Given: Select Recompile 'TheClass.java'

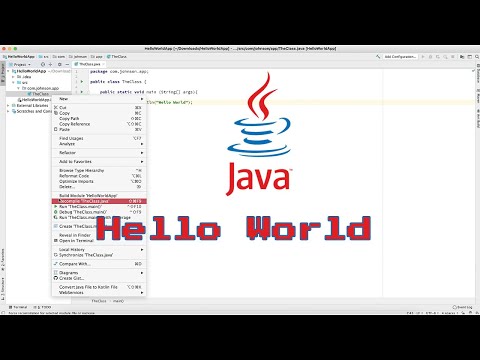Looking at the screenshot, I should pos(99,201).
